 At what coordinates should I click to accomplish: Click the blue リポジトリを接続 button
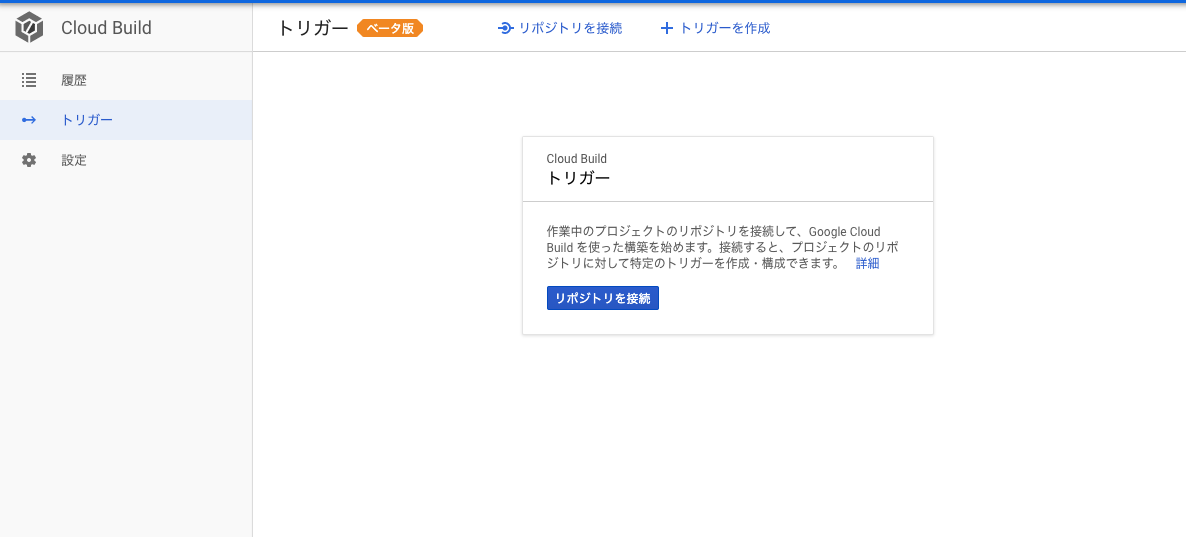point(603,298)
